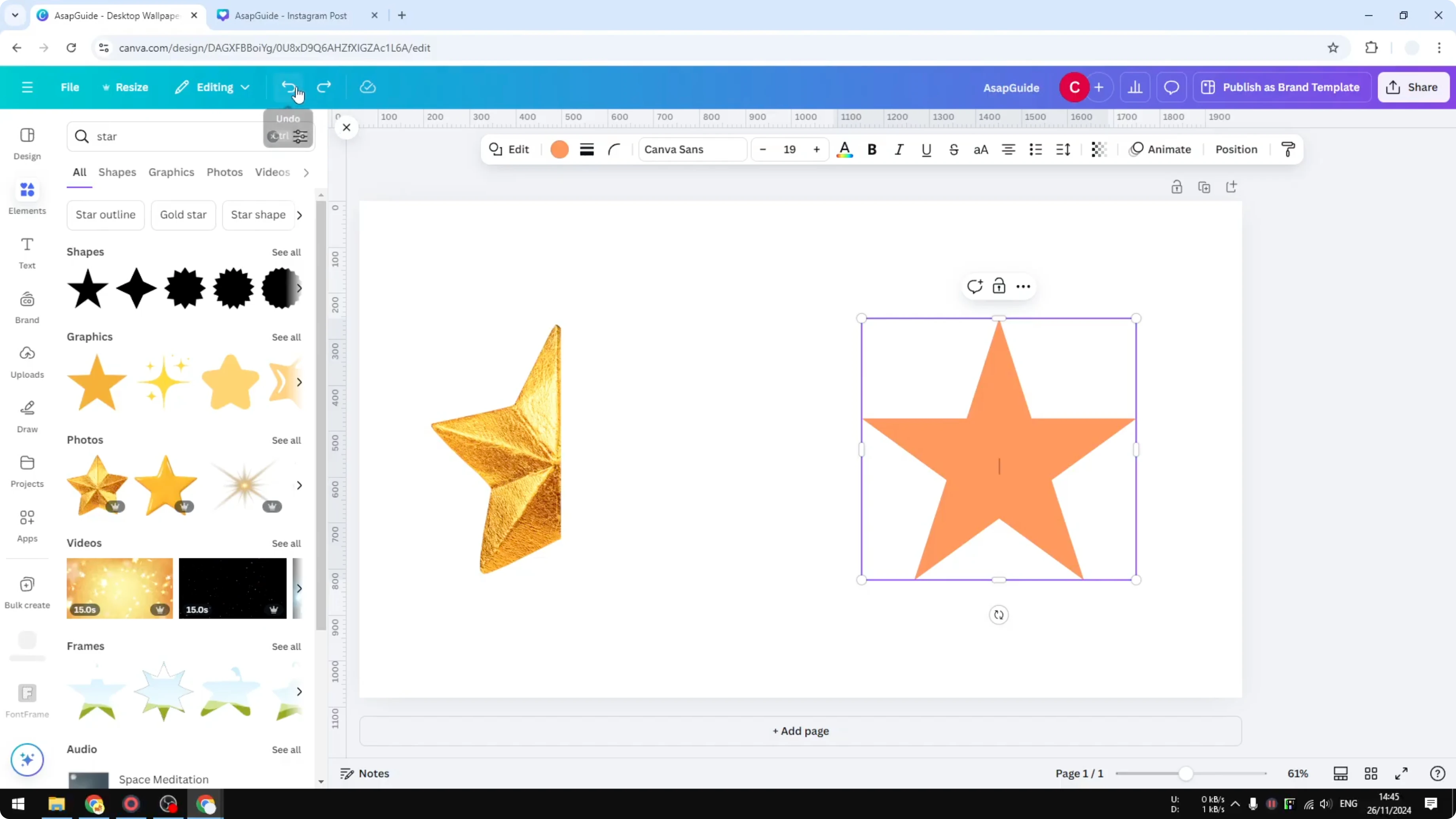This screenshot has height=819, width=1456.
Task: Open the orange fill color swatch
Action: click(559, 149)
